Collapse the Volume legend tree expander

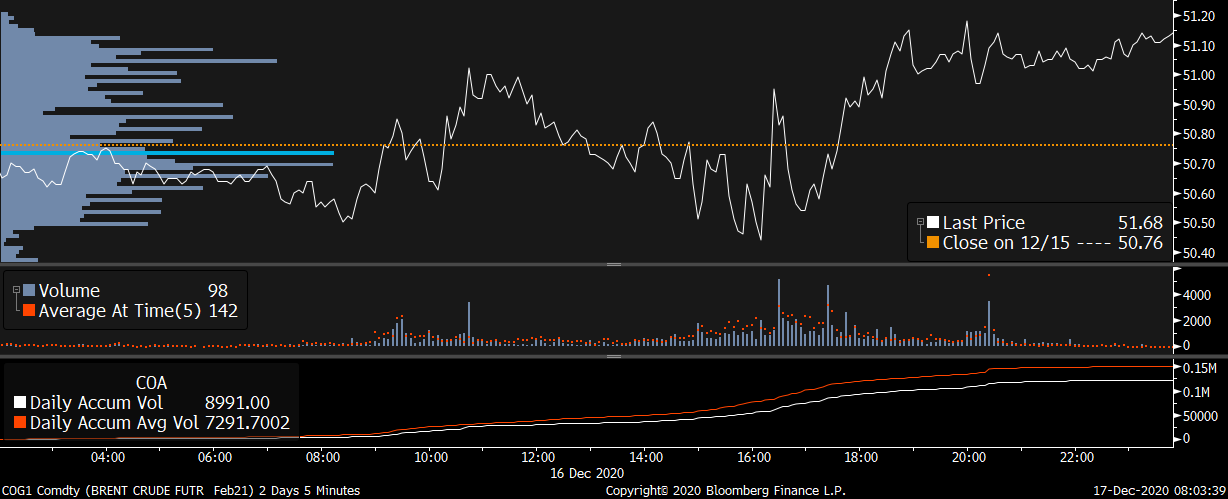click(15, 291)
